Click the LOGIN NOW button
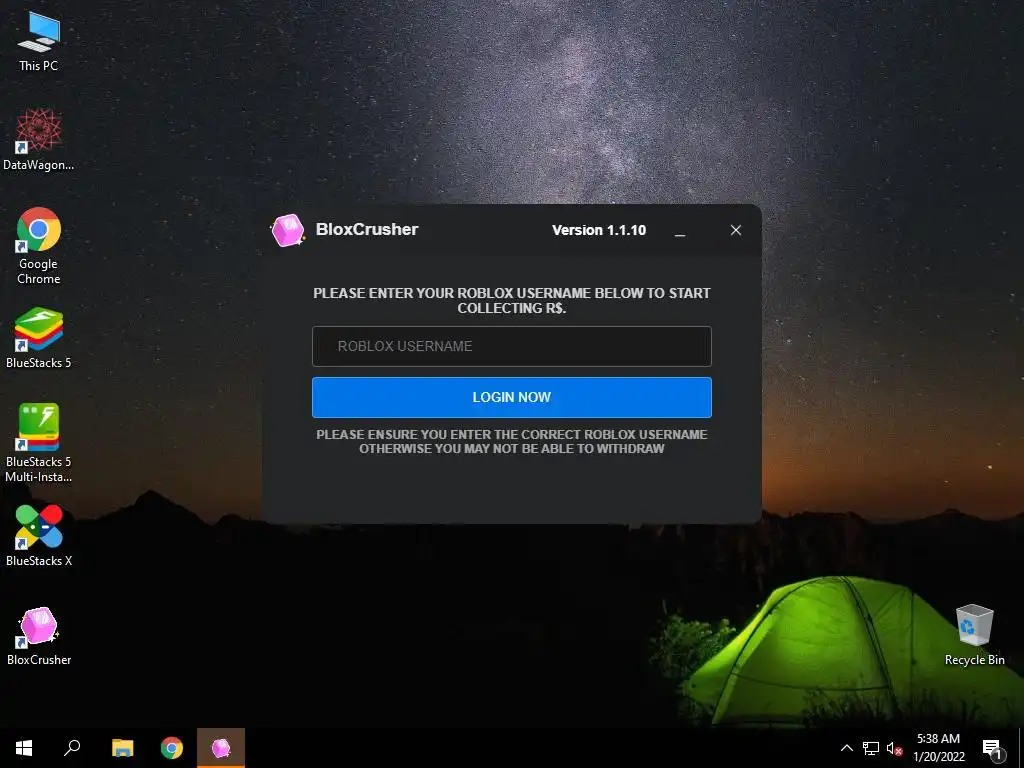The image size is (1024, 768). click(511, 397)
